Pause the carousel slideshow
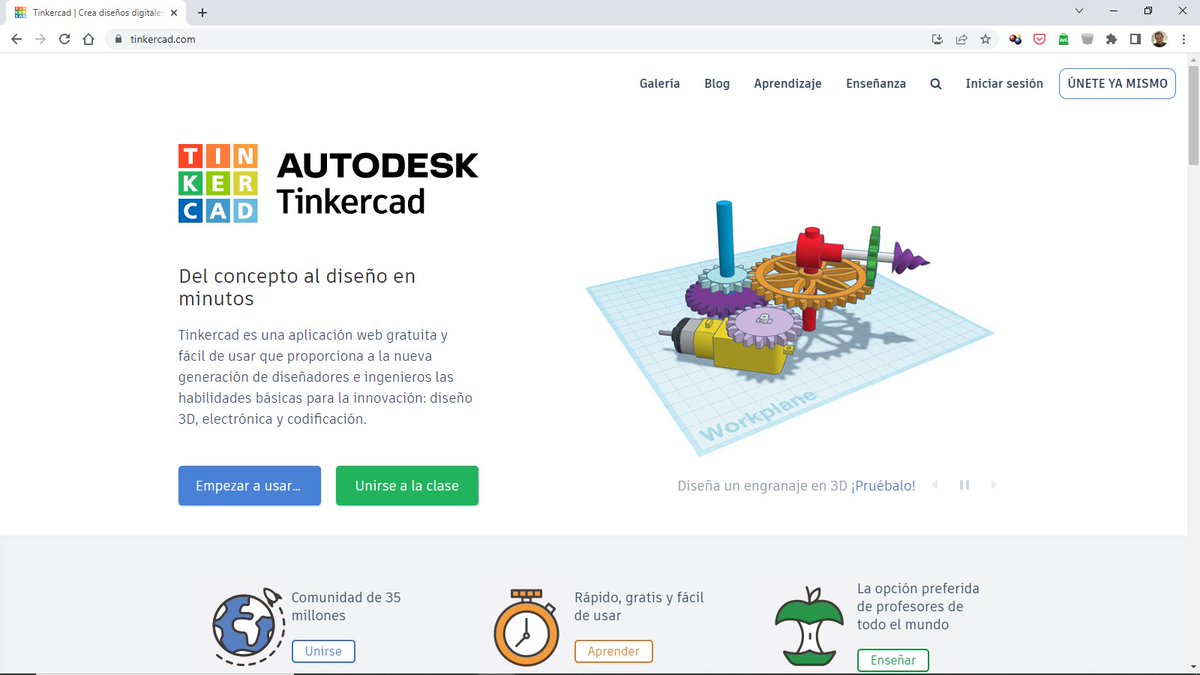1200x675 pixels. coord(965,485)
